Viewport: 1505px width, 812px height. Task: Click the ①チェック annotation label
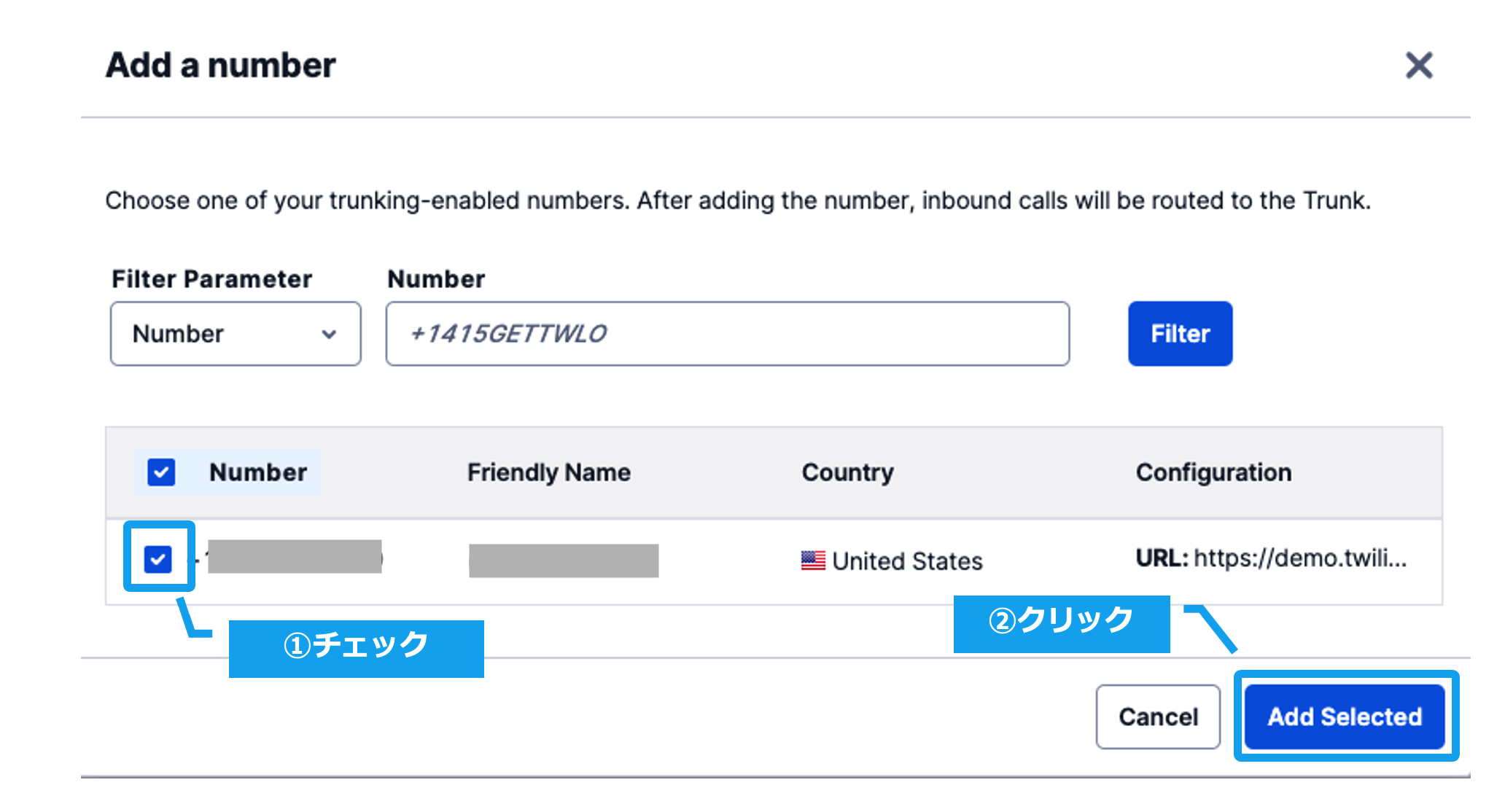click(356, 648)
